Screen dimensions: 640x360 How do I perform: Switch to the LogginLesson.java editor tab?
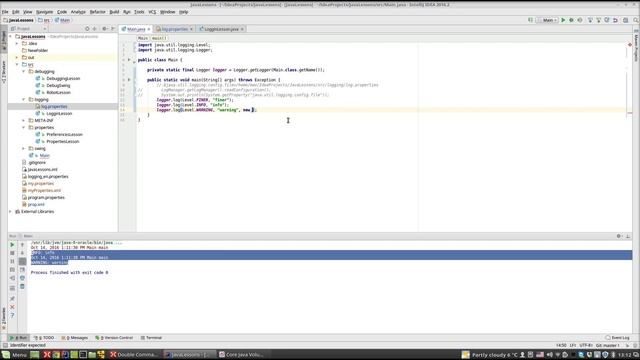coord(222,29)
